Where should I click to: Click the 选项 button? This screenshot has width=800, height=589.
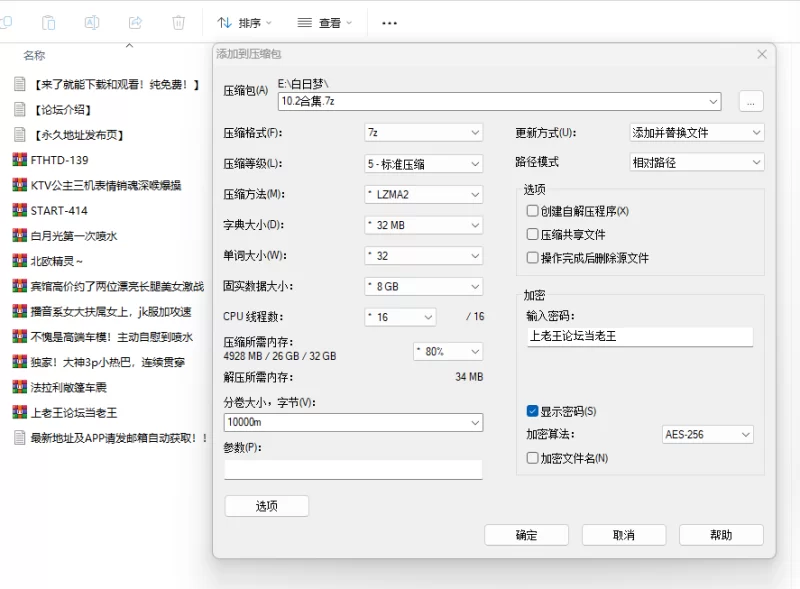266,506
